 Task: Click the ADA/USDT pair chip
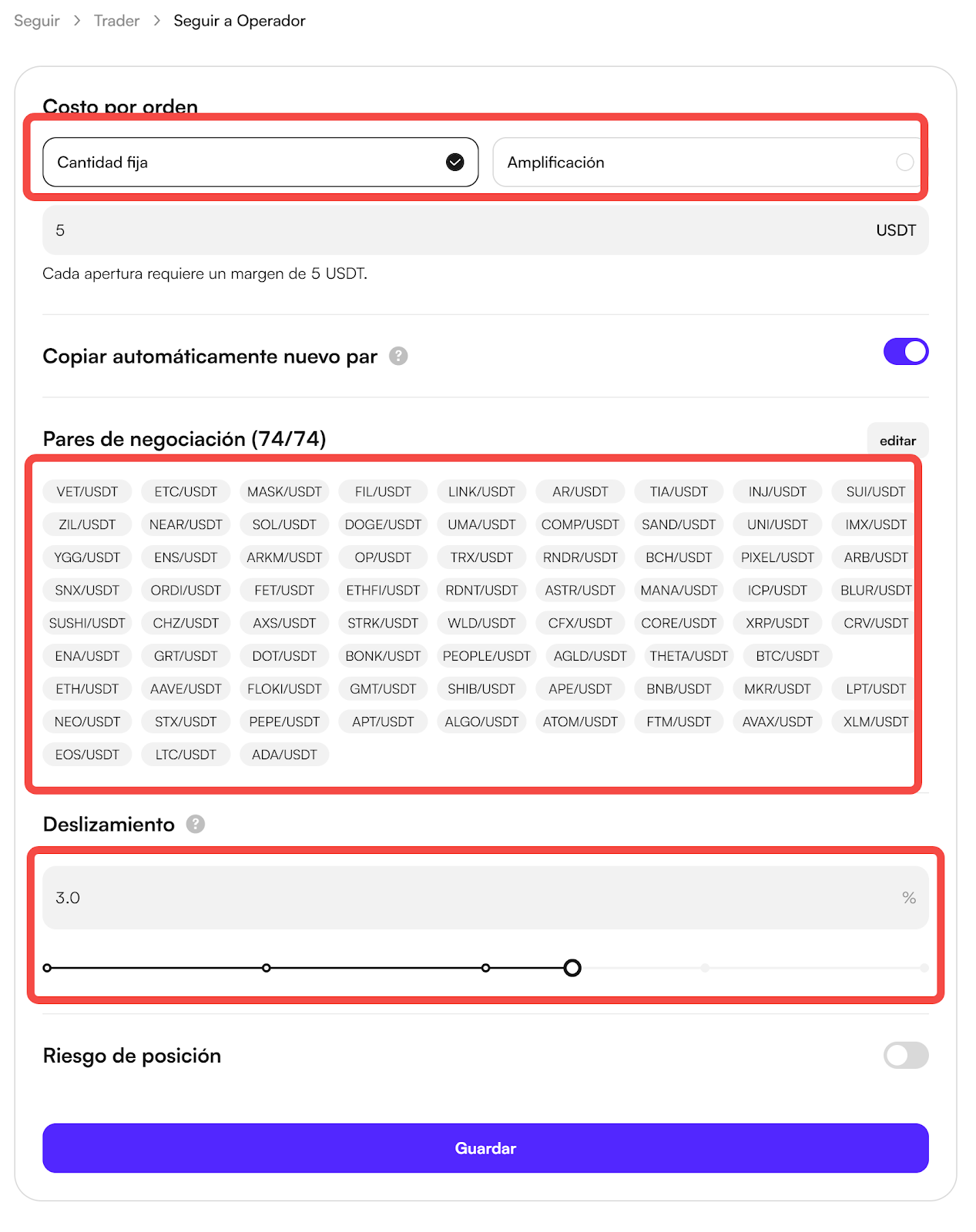click(284, 755)
